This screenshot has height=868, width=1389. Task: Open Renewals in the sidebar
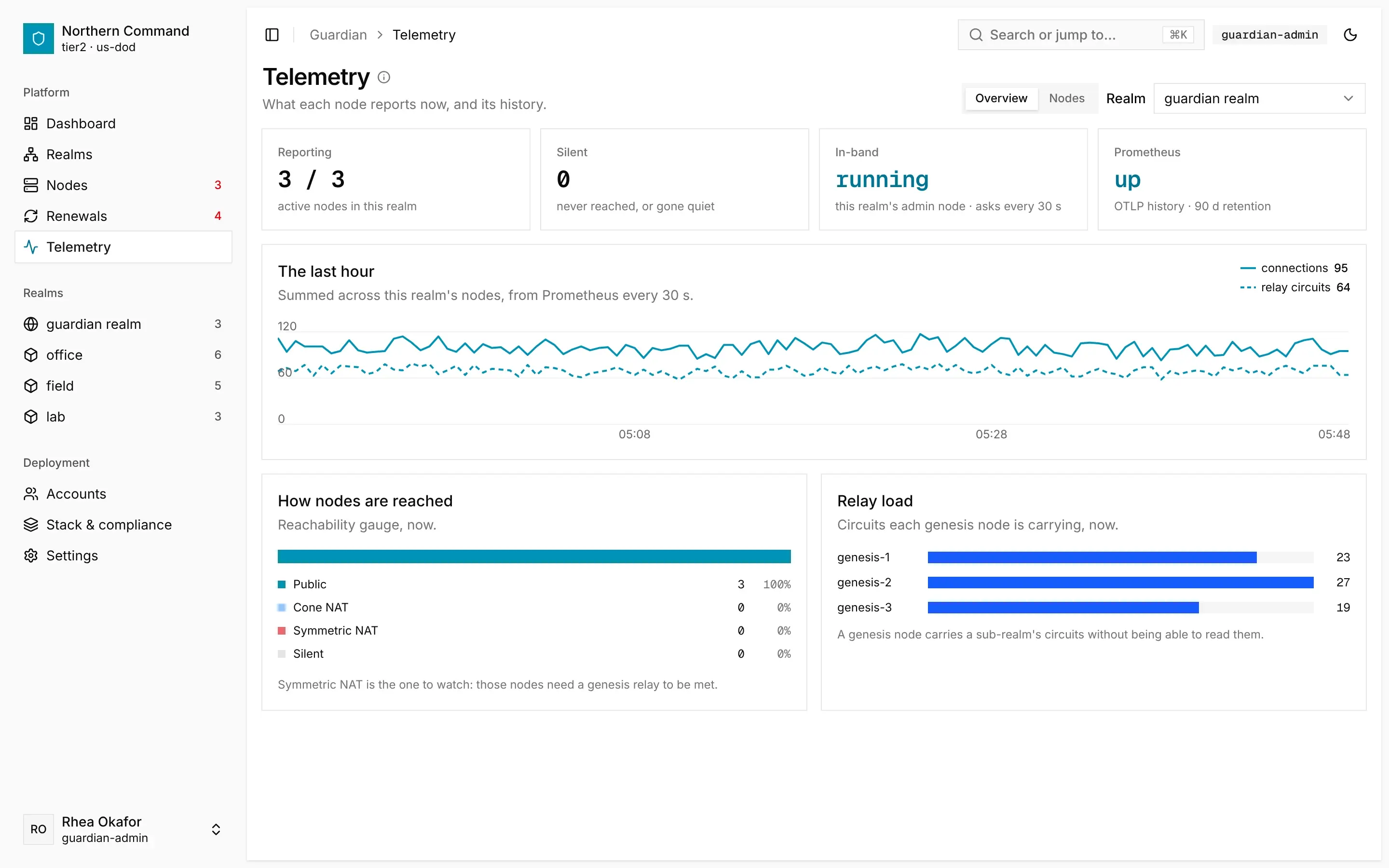pyautogui.click(x=123, y=216)
